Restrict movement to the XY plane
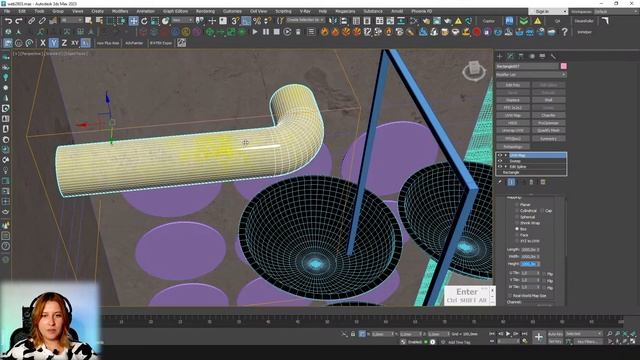Screen dimensions: 640x360 click(x=75, y=43)
